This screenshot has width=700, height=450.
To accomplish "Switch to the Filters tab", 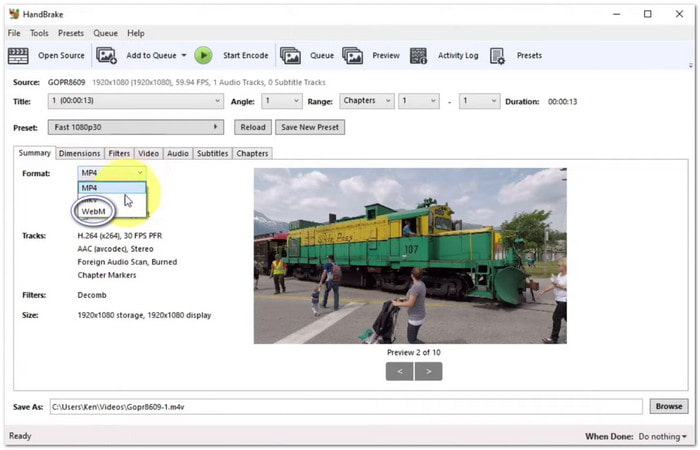I will click(x=119, y=154).
